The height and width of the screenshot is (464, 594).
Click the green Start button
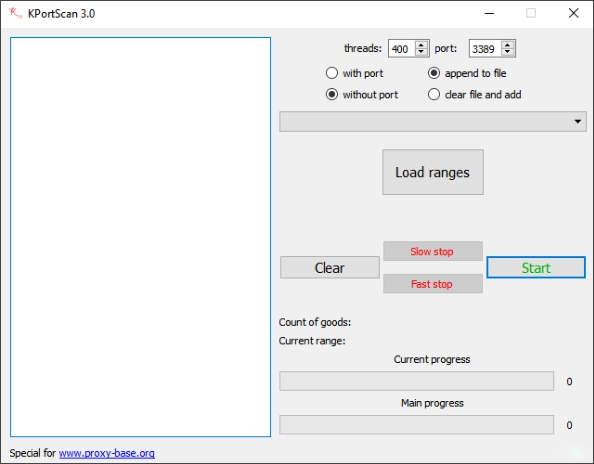tap(536, 267)
